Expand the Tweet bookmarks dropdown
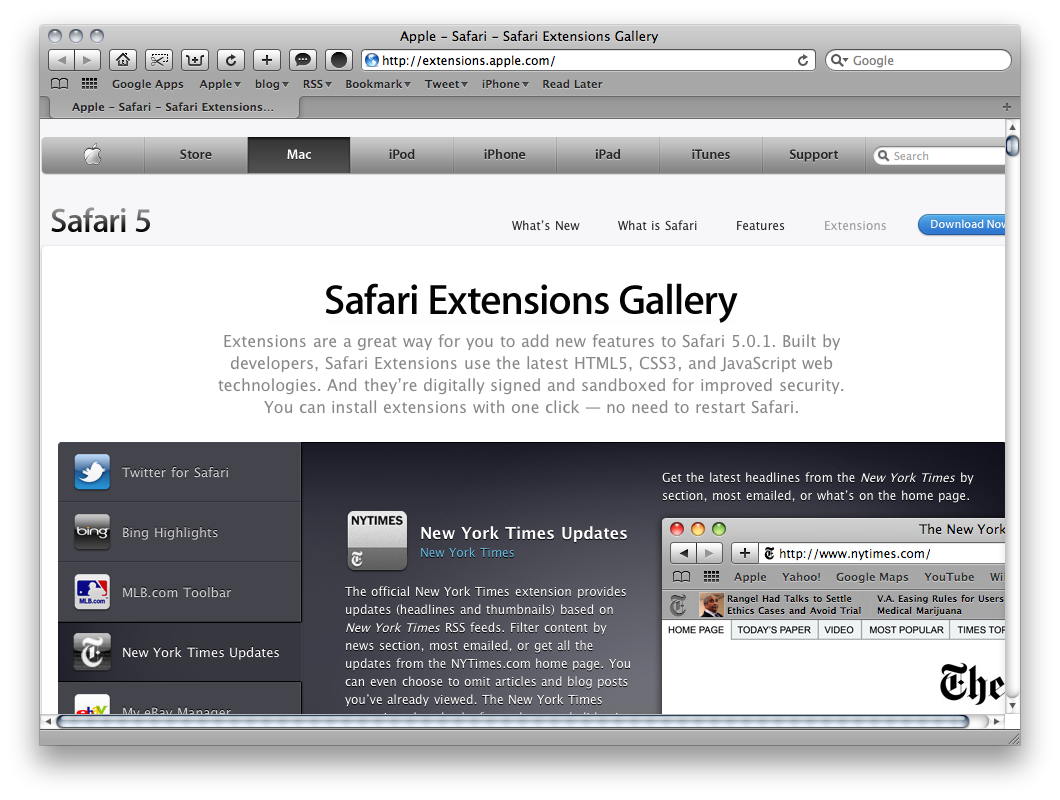Screen dimensions: 1060x800 pyautogui.click(x=446, y=84)
